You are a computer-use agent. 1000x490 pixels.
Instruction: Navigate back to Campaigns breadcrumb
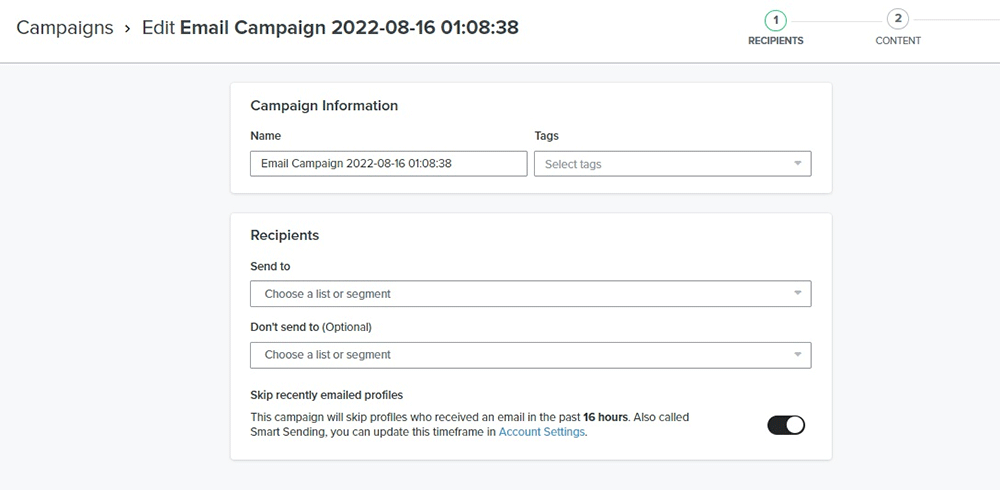point(65,27)
